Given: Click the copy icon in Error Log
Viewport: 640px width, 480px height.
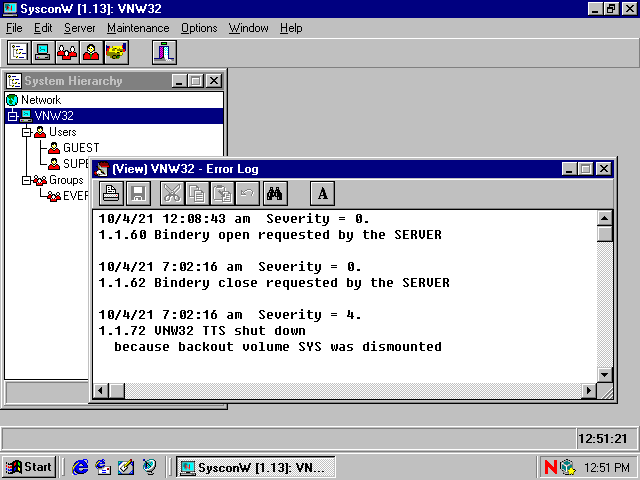Looking at the screenshot, I should tap(197, 193).
